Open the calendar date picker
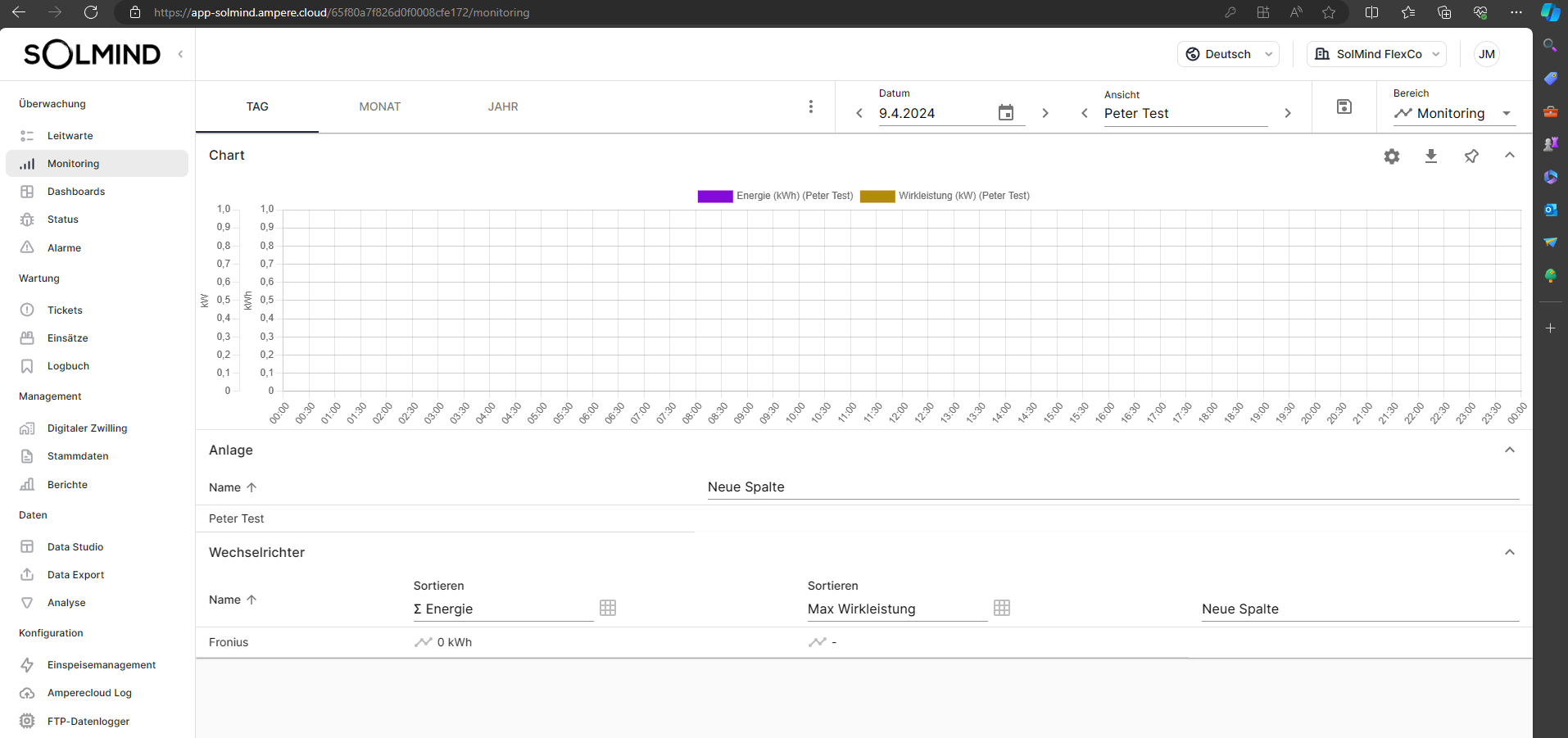Screen dimensions: 1568x738 tap(1005, 113)
